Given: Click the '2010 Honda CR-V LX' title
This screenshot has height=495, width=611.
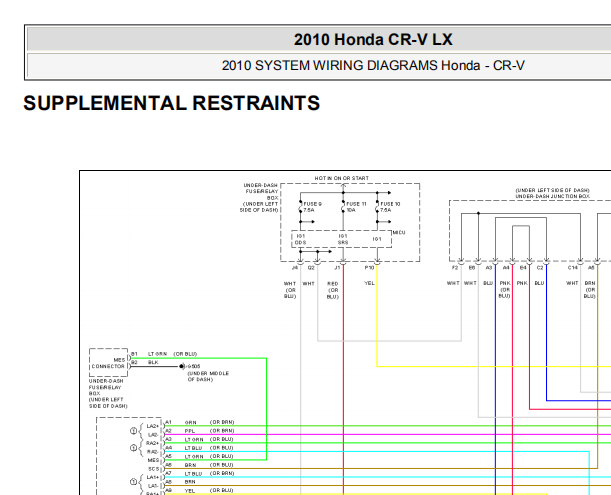Looking at the screenshot, I should [x=373, y=39].
